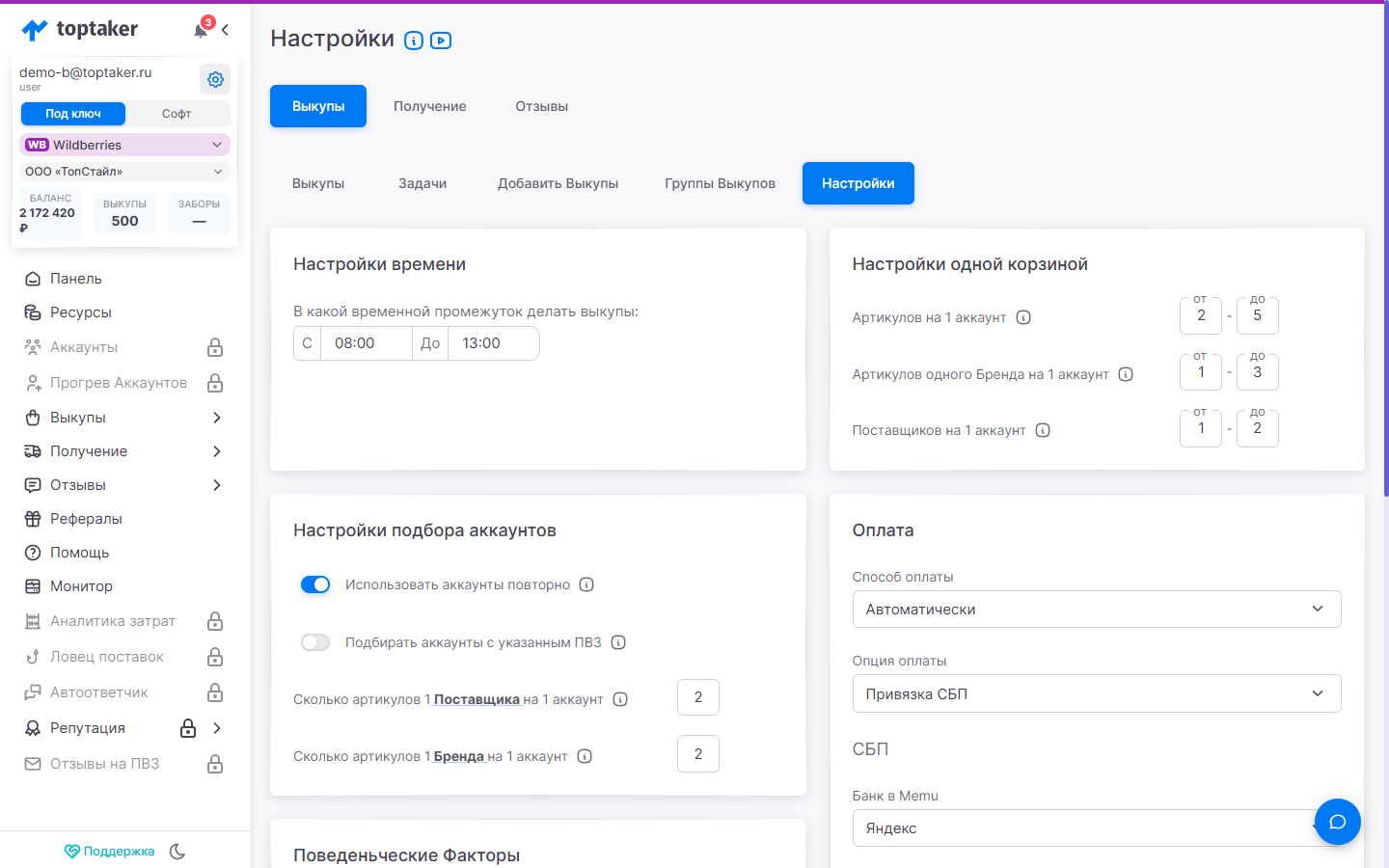Screen dimensions: 1389x868
Task: Open the second-row Выкупы sub-tab
Action: click(318, 183)
